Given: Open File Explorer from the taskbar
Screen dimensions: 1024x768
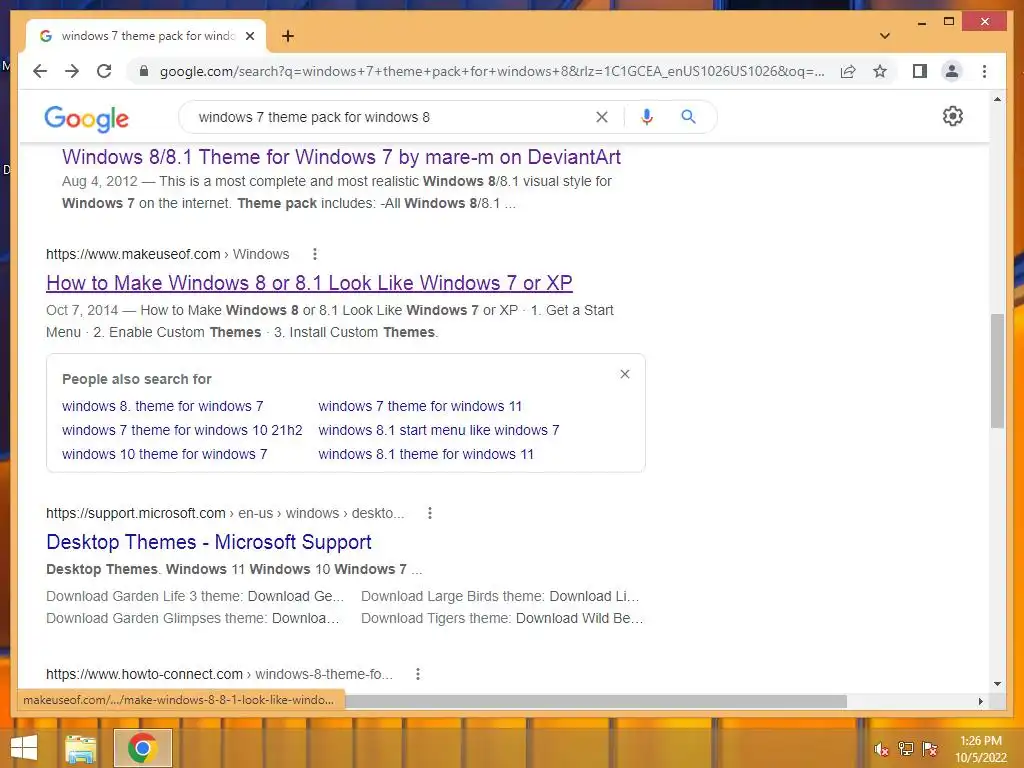Looking at the screenshot, I should click(x=80, y=748).
